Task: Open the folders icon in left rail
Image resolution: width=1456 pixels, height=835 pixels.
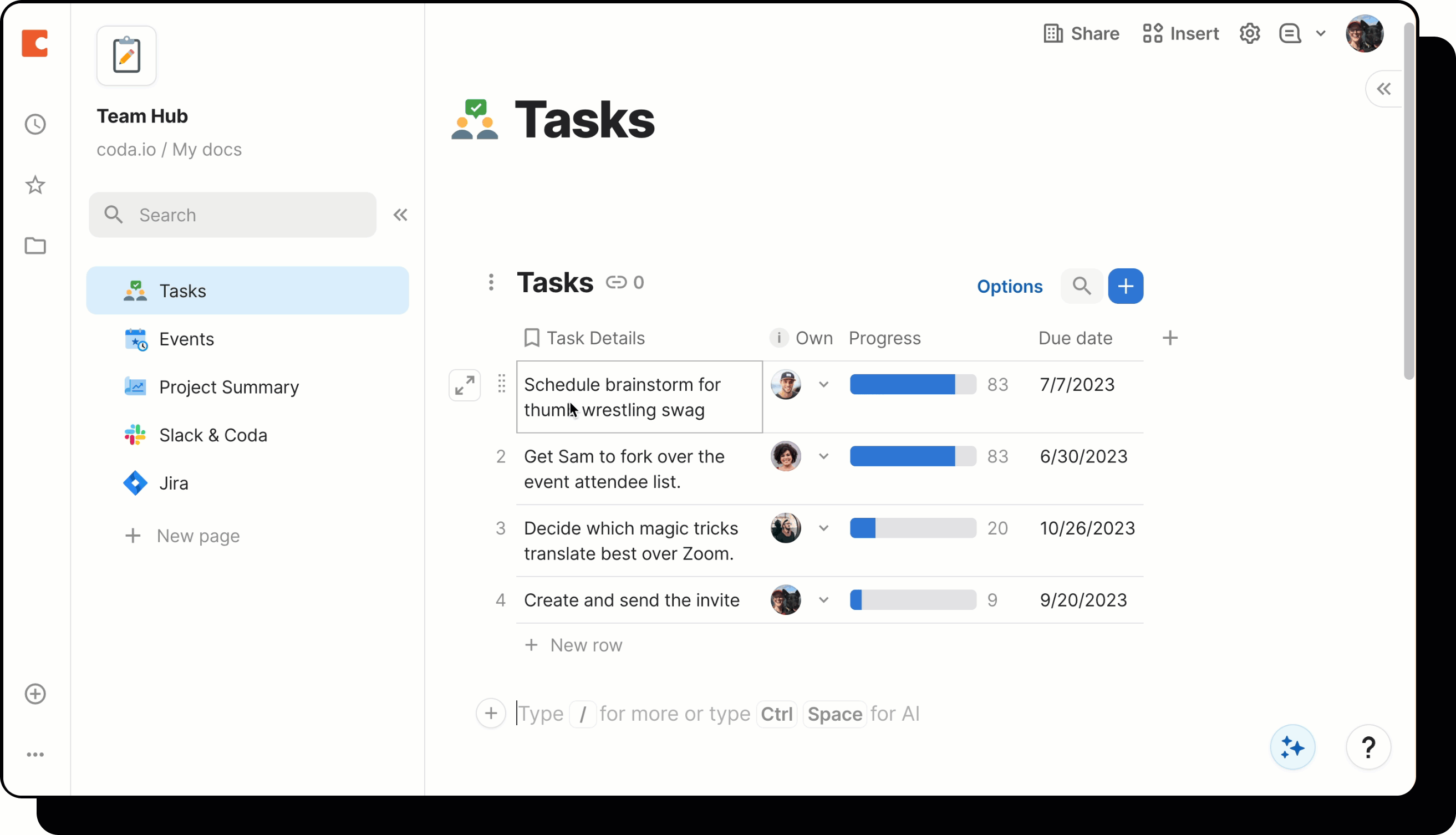Action: pos(35,246)
